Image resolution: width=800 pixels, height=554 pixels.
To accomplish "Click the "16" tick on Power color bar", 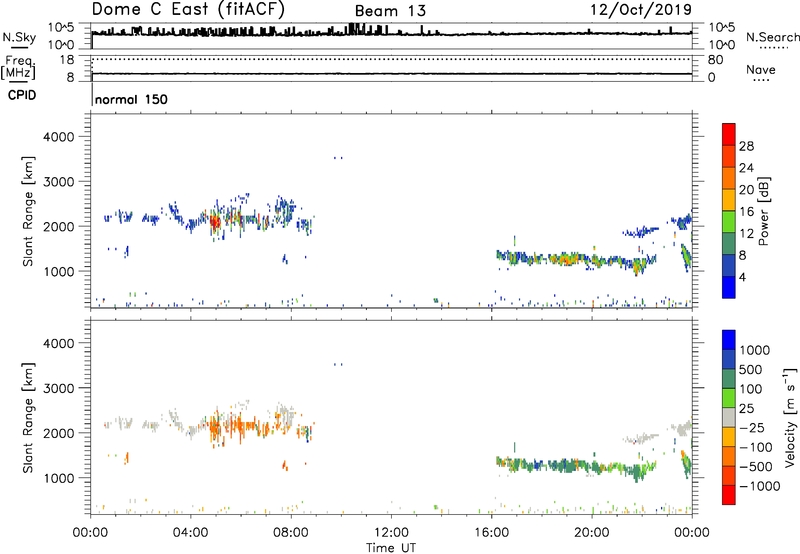I will coord(746,212).
